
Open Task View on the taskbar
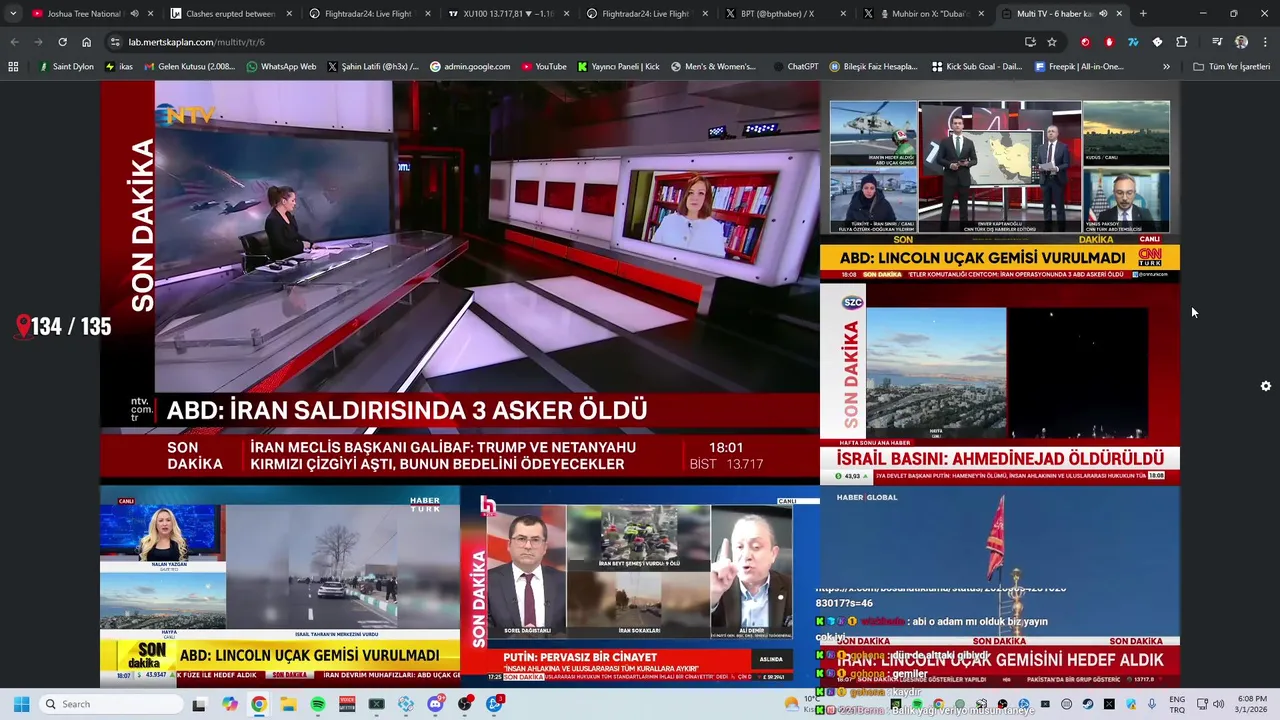click(x=199, y=704)
